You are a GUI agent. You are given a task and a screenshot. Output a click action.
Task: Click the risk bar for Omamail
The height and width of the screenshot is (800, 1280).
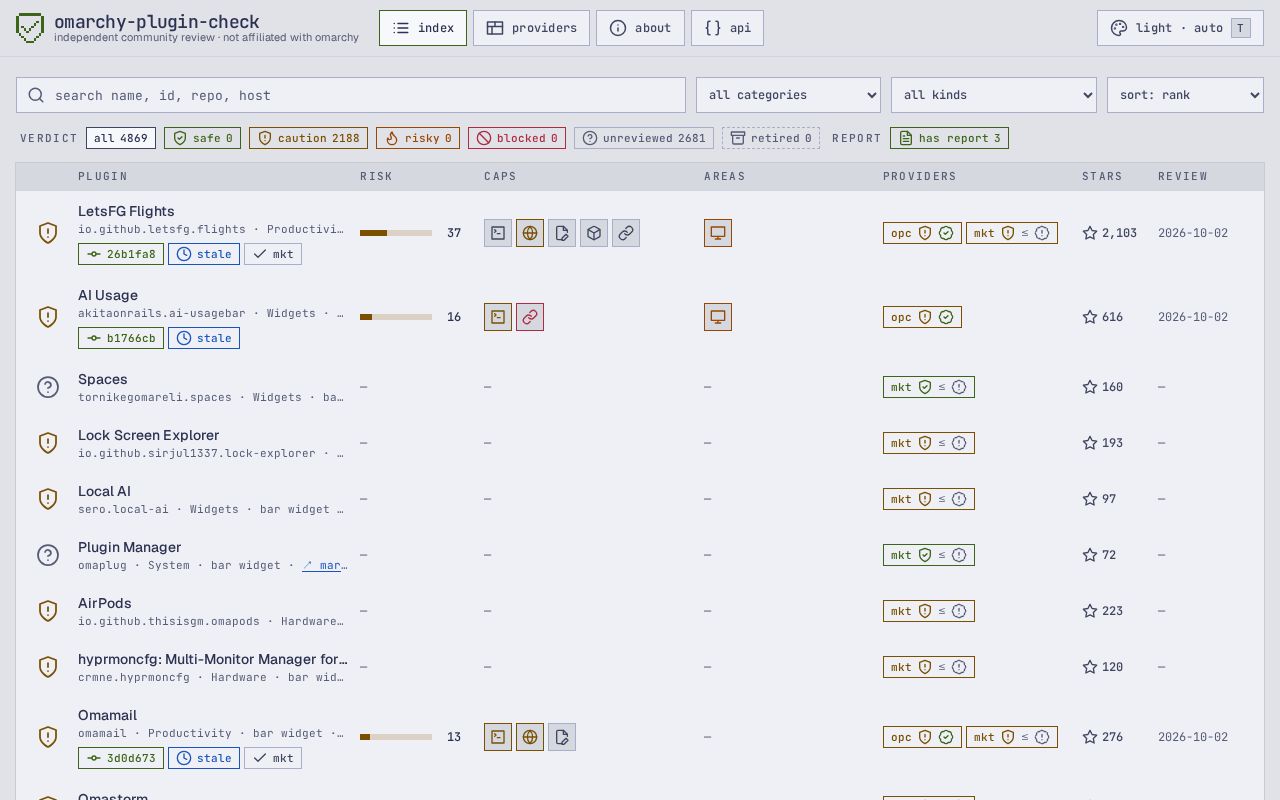396,737
